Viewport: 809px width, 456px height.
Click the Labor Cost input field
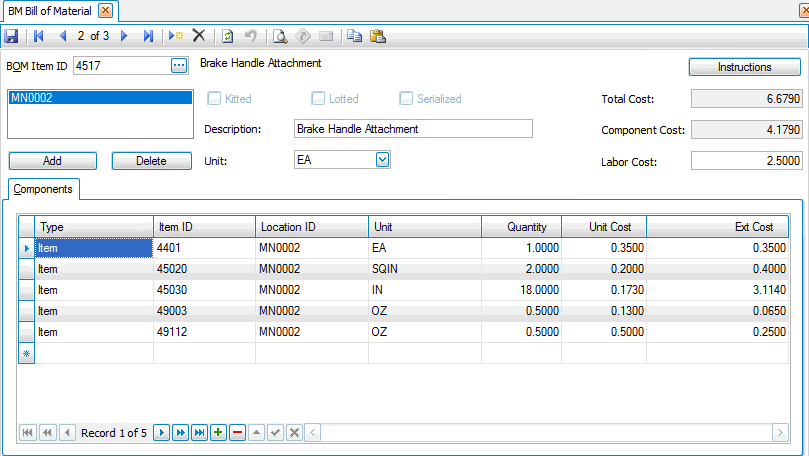coord(745,161)
